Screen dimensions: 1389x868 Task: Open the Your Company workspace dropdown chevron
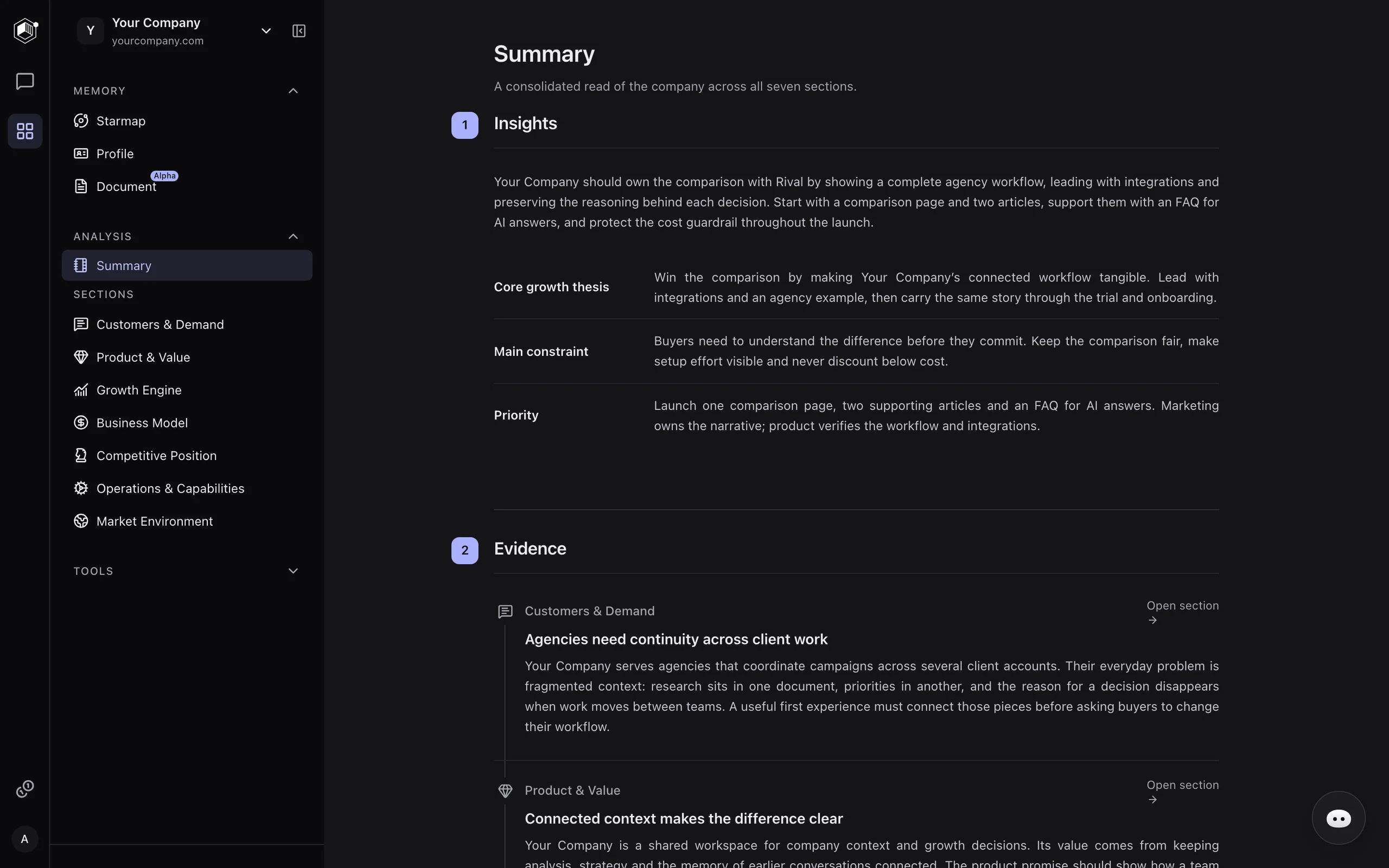click(266, 31)
